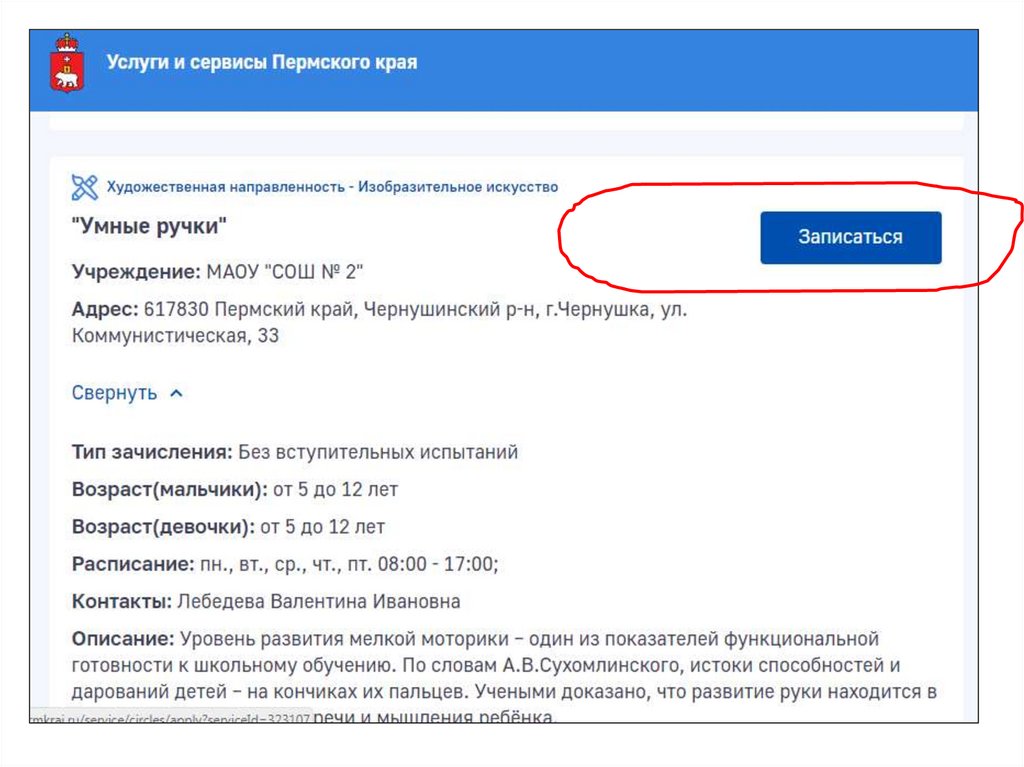Select the "Умные ручки" program title

(150, 227)
